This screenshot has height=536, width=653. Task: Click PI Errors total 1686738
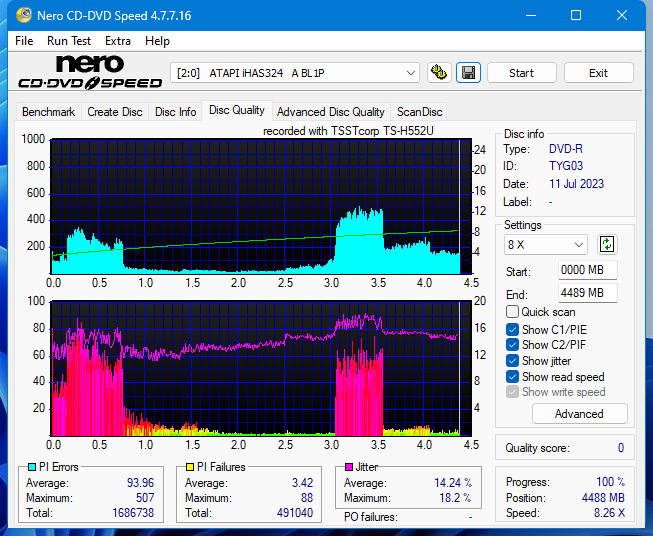click(133, 513)
